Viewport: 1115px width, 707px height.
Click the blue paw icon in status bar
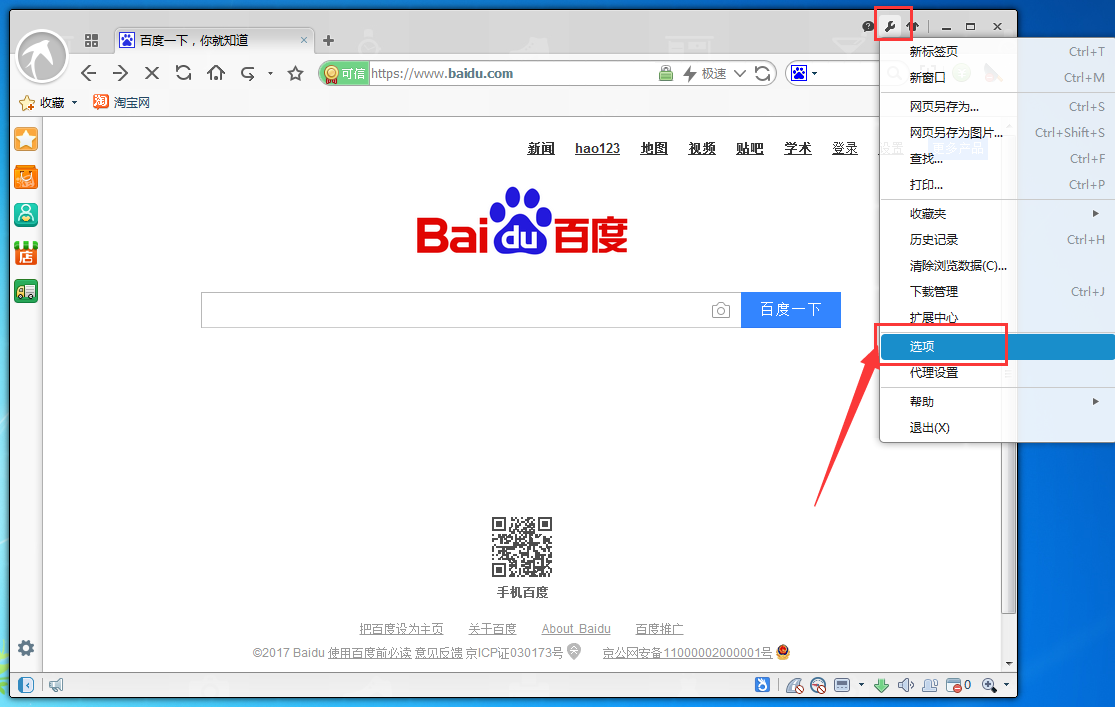click(x=763, y=685)
